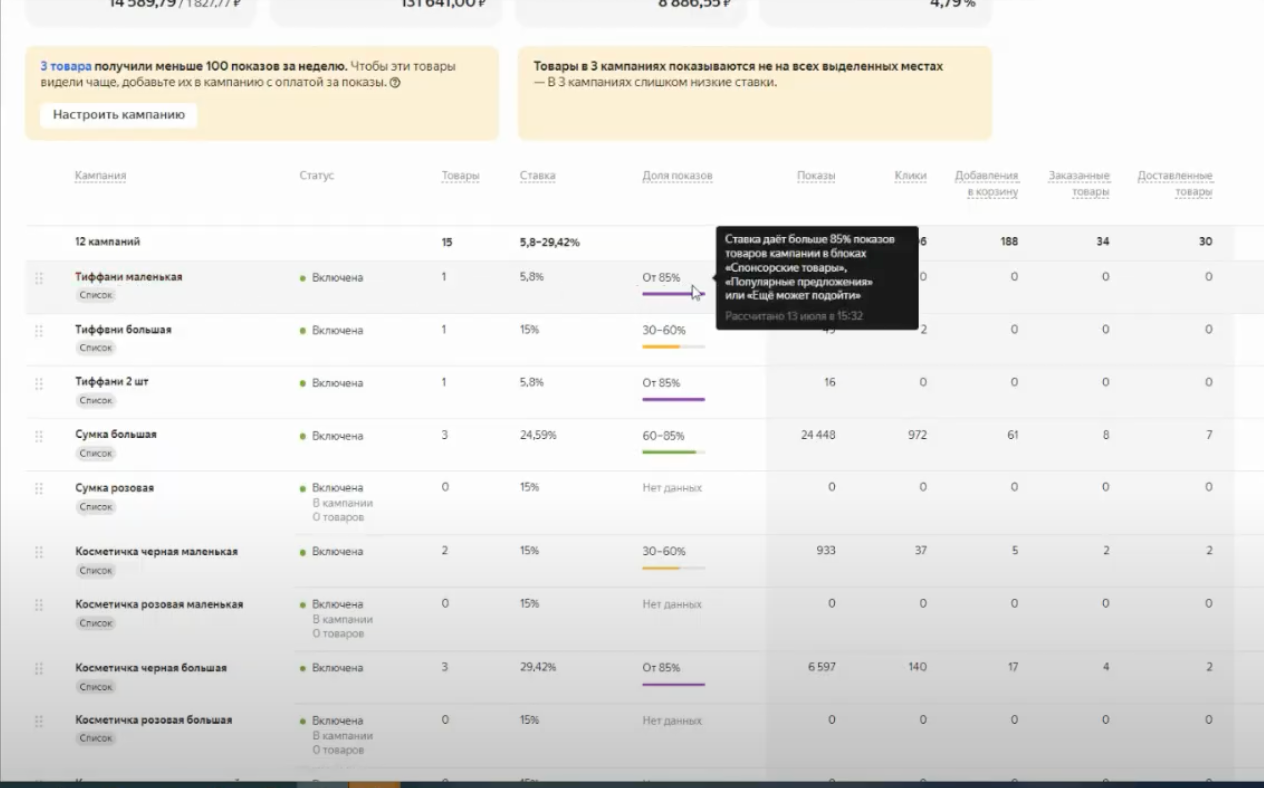The height and width of the screenshot is (788, 1264).
Task: Open campaign Косметичка розовая большая
Action: (153, 720)
